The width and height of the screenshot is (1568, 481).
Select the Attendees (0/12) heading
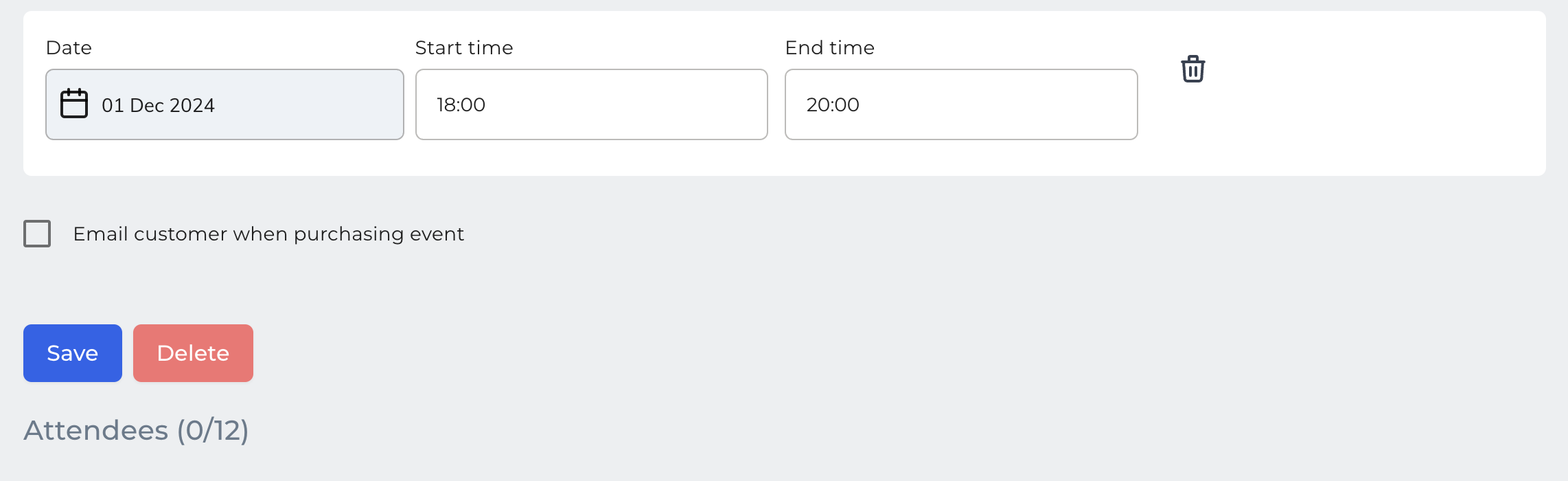[x=136, y=430]
